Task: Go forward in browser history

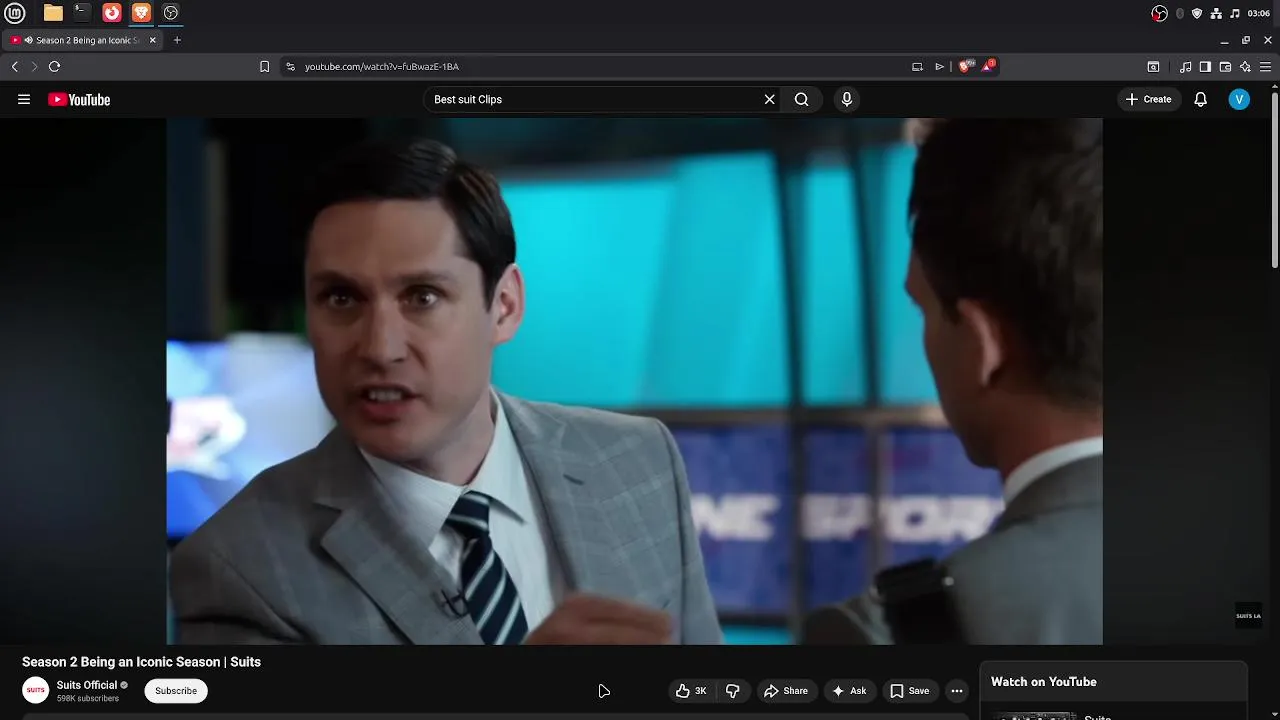Action: click(34, 66)
